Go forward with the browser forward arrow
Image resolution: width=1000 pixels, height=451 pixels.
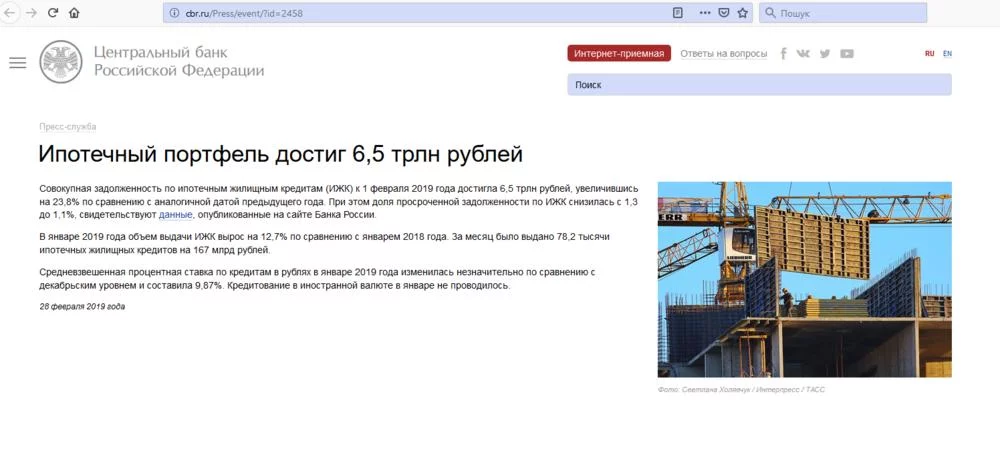coord(31,13)
